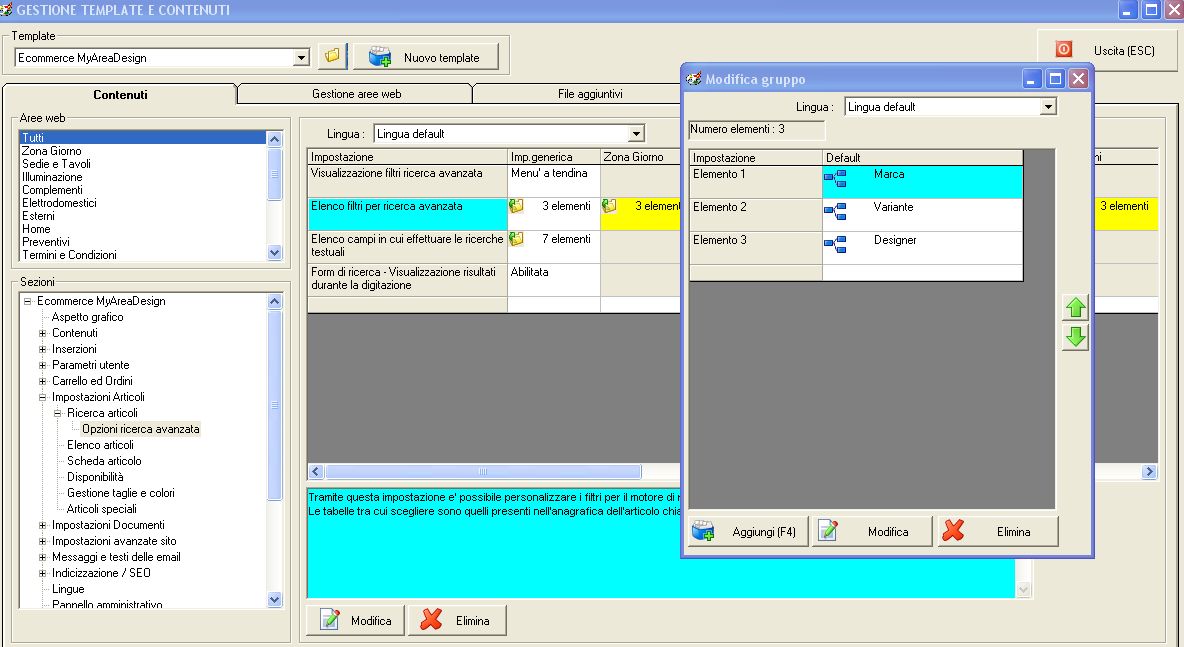Viewport: 1184px width, 647px height.
Task: Select Articoli speciali tree item
Action: (x=102, y=509)
